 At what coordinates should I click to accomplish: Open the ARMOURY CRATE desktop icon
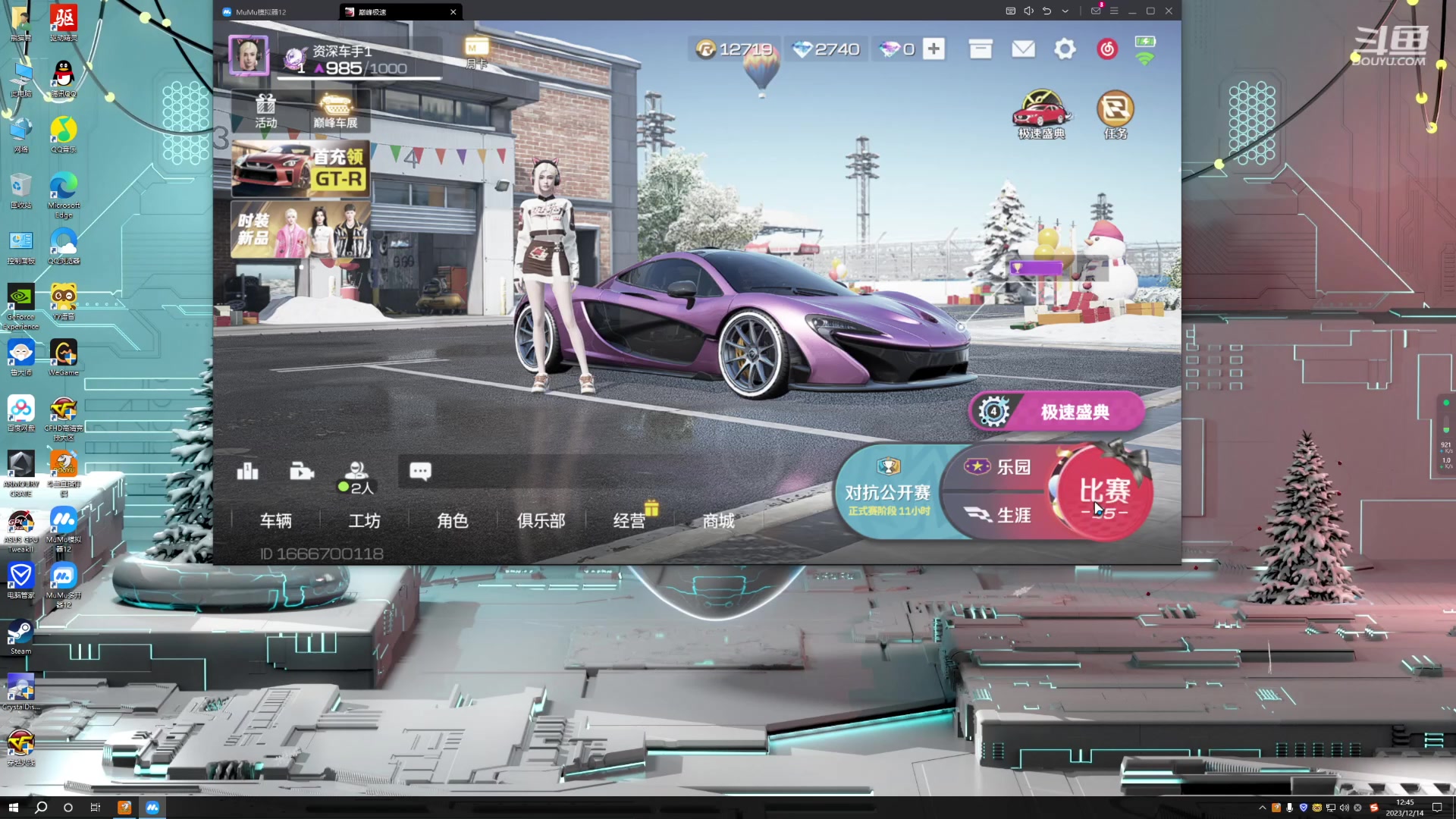click(x=20, y=473)
